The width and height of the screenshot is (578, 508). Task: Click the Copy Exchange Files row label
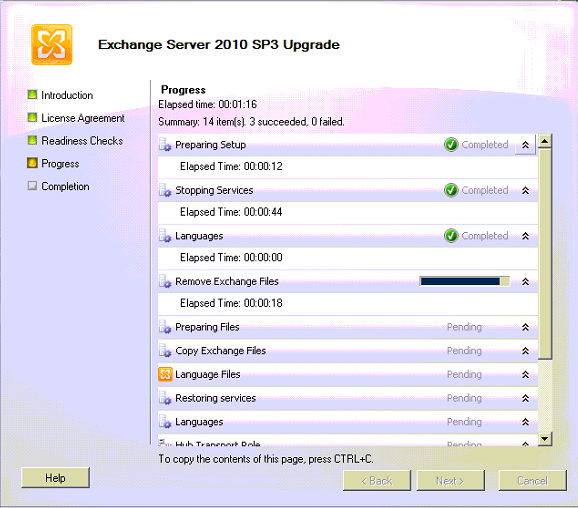coord(220,351)
